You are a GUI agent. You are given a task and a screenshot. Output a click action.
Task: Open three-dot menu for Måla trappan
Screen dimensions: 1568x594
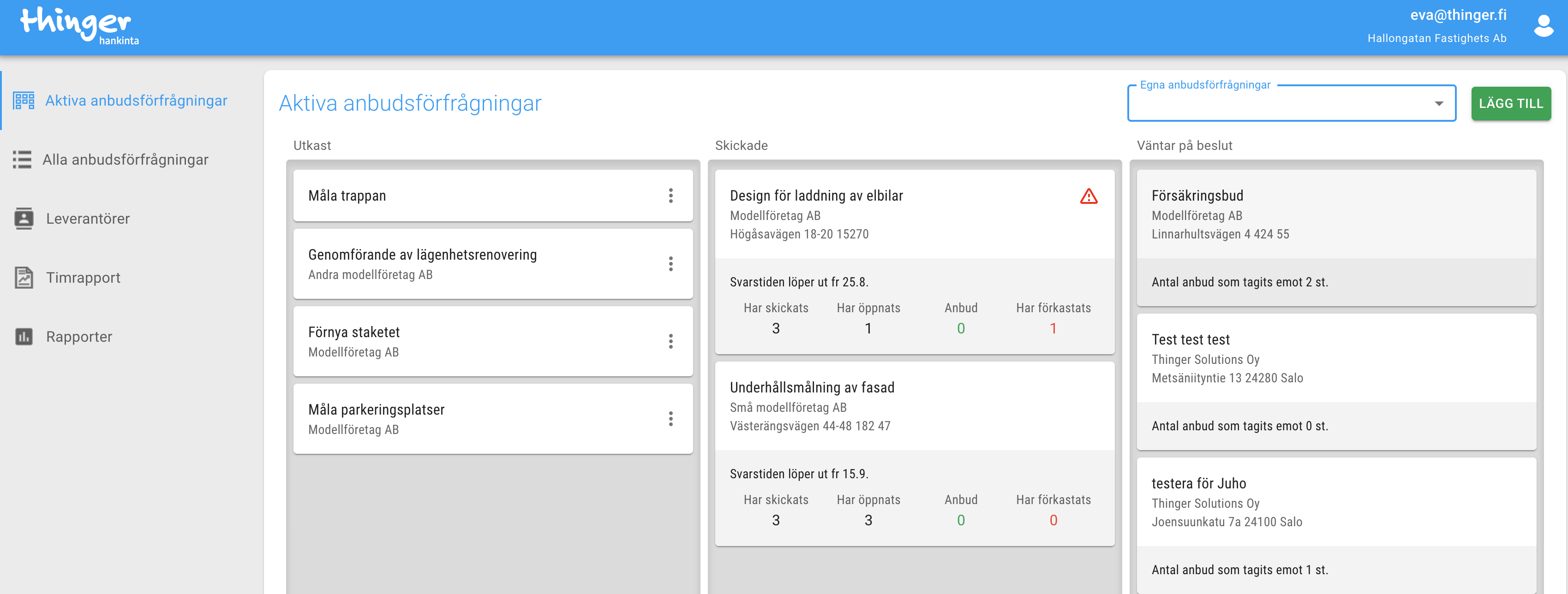point(670,196)
